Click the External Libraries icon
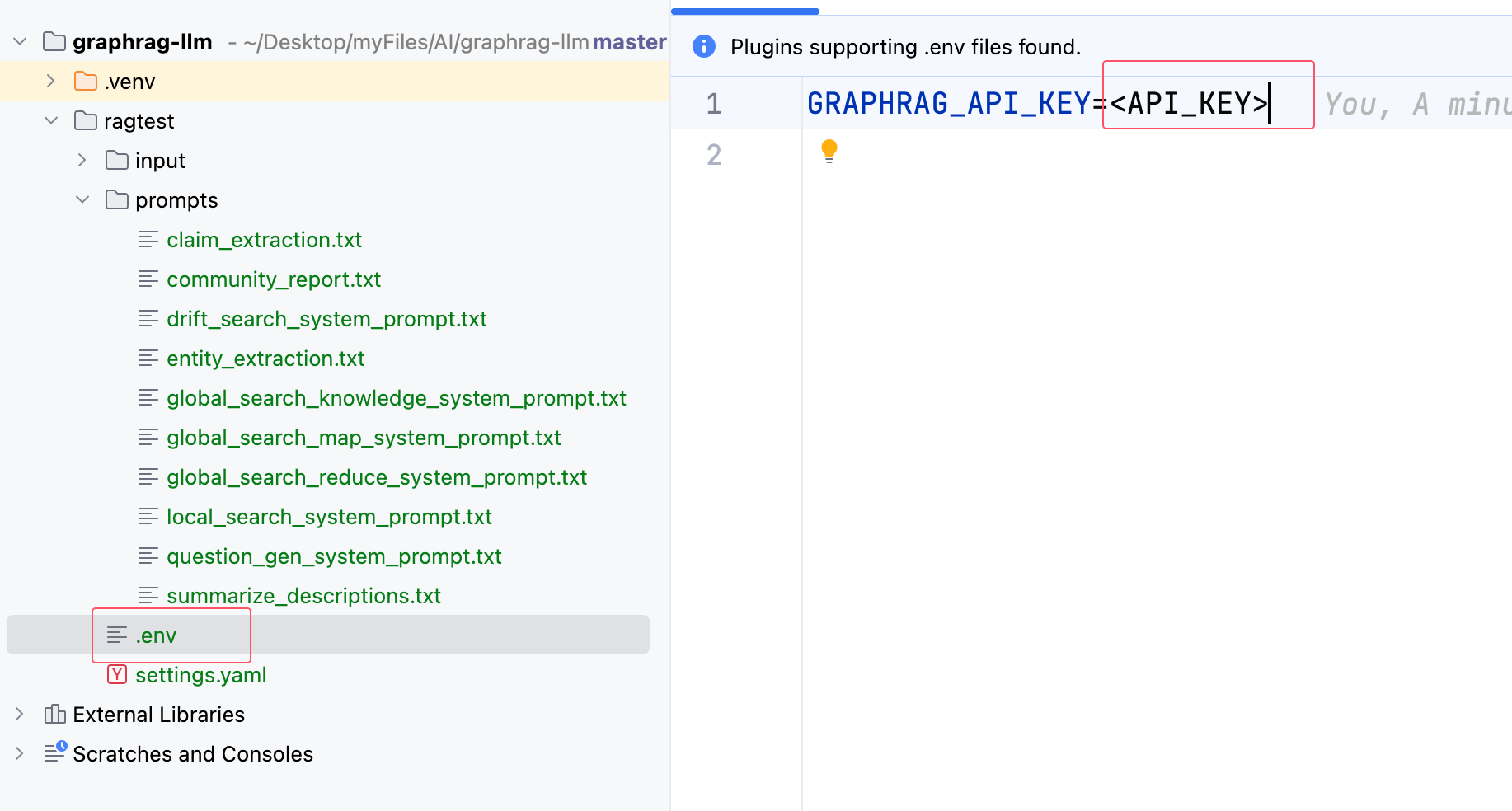 [x=55, y=714]
